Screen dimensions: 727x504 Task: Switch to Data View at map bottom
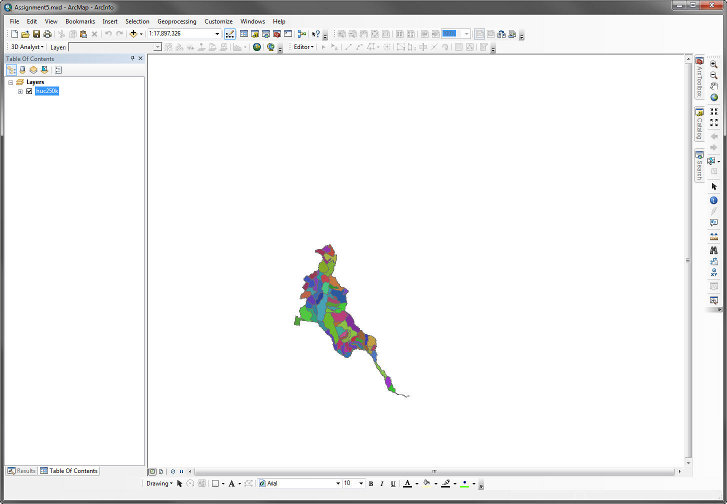click(x=152, y=472)
